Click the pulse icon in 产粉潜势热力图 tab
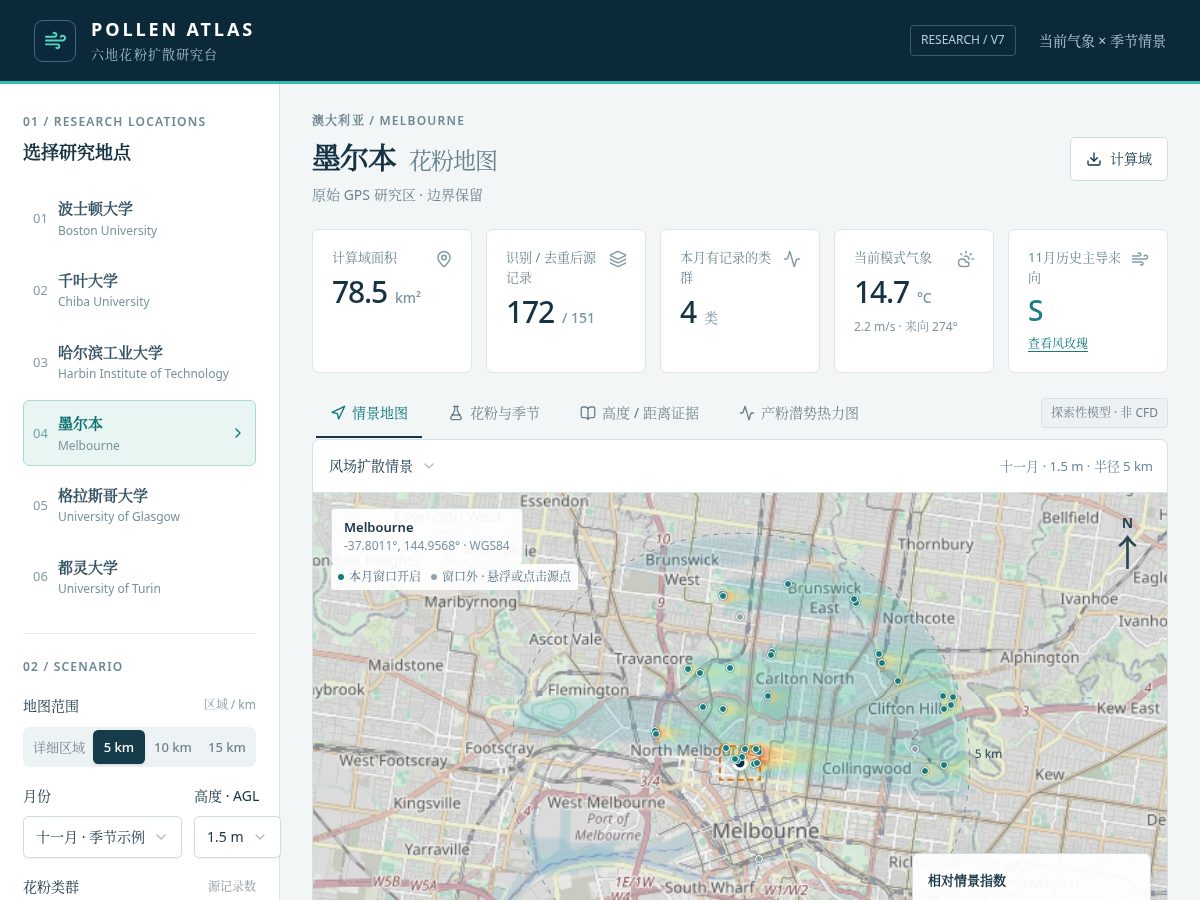Viewport: 1200px width, 900px height. (746, 413)
